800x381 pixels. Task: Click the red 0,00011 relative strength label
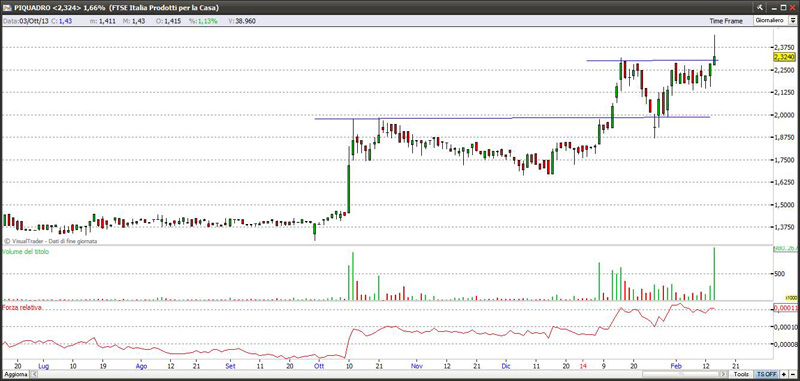pos(785,308)
